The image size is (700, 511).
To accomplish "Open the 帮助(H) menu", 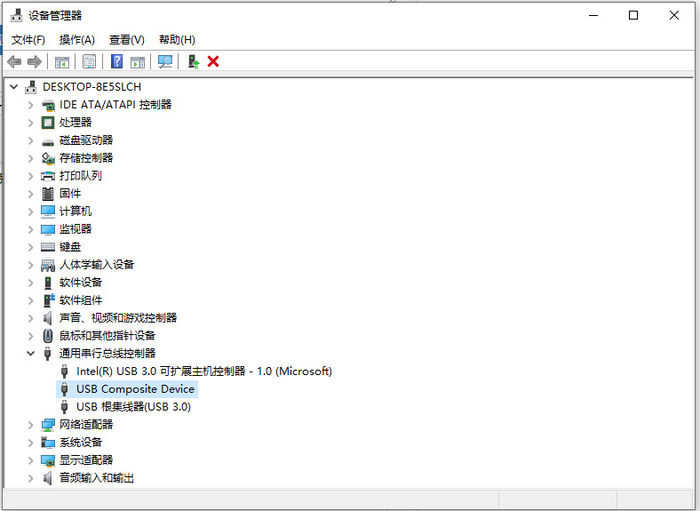I will pyautogui.click(x=177, y=40).
